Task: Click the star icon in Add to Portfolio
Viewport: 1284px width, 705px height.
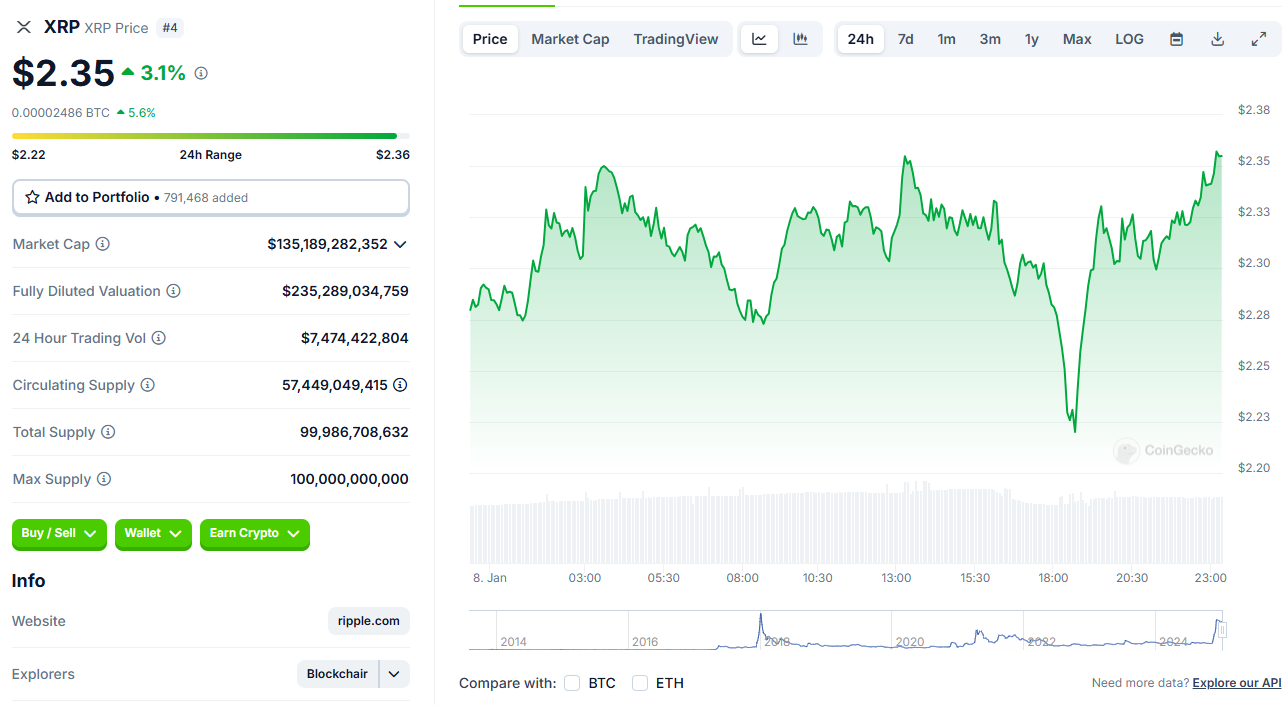Action: click(x=32, y=197)
